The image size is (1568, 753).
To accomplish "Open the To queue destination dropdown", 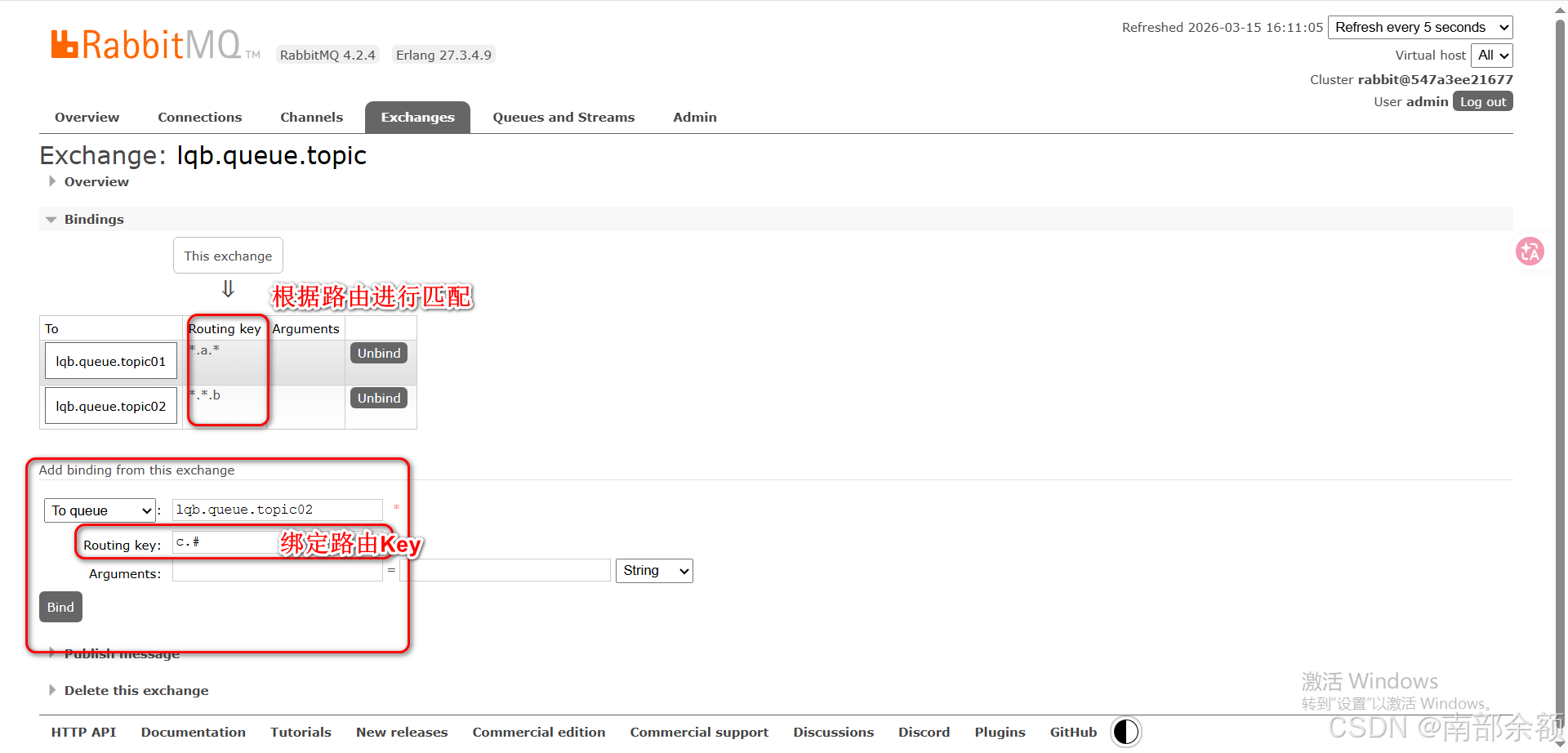I will 99,510.
